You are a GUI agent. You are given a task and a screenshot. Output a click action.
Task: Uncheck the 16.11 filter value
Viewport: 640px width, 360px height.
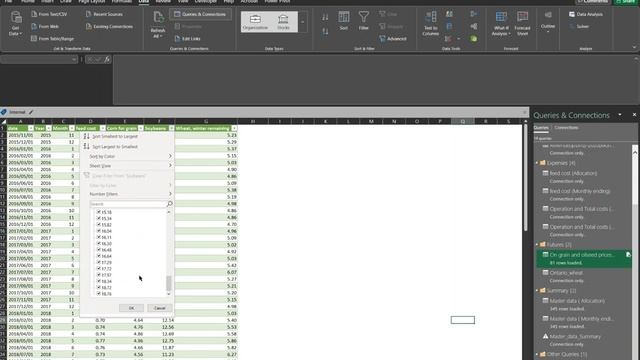98,237
